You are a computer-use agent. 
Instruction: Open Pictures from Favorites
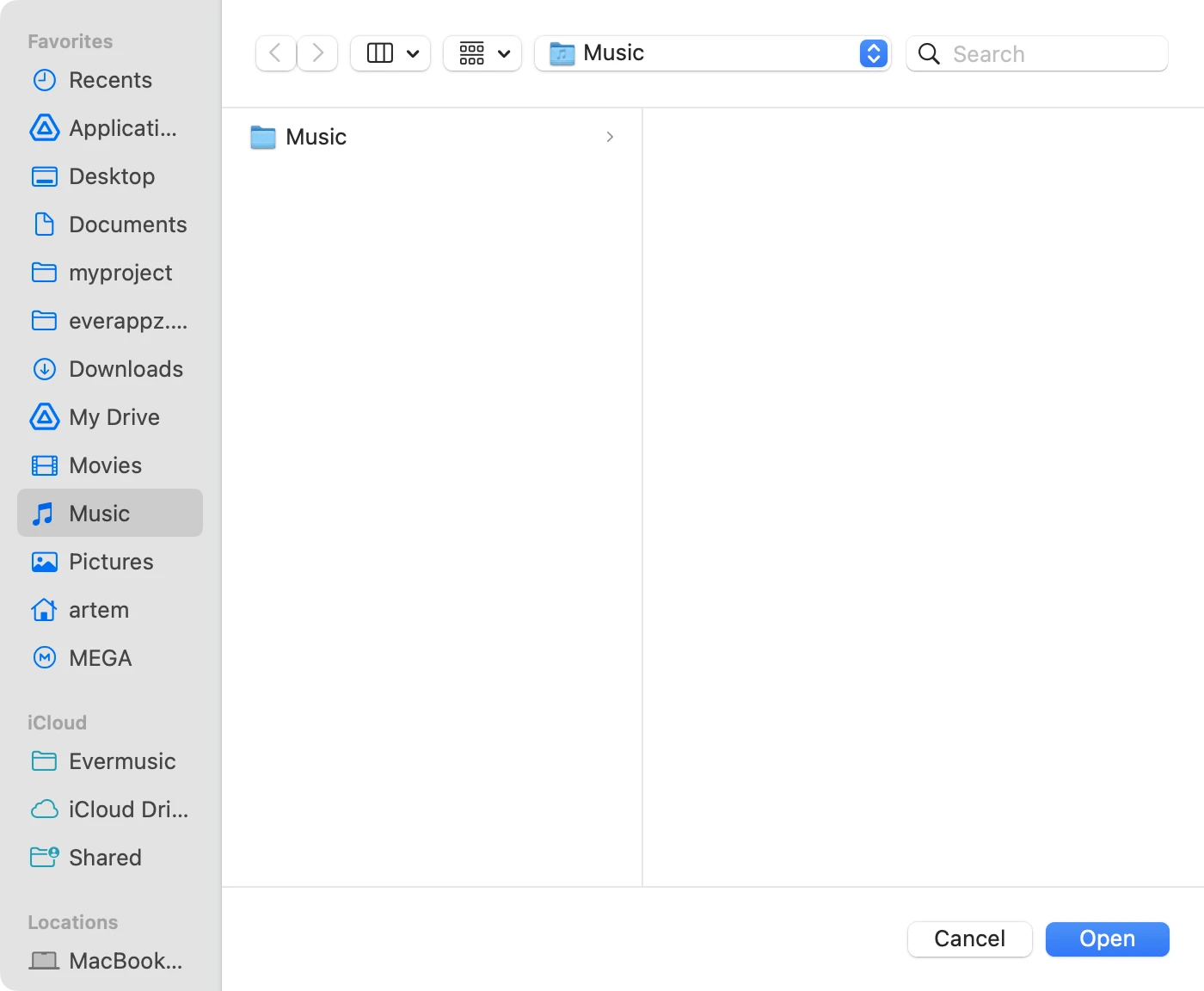point(111,562)
